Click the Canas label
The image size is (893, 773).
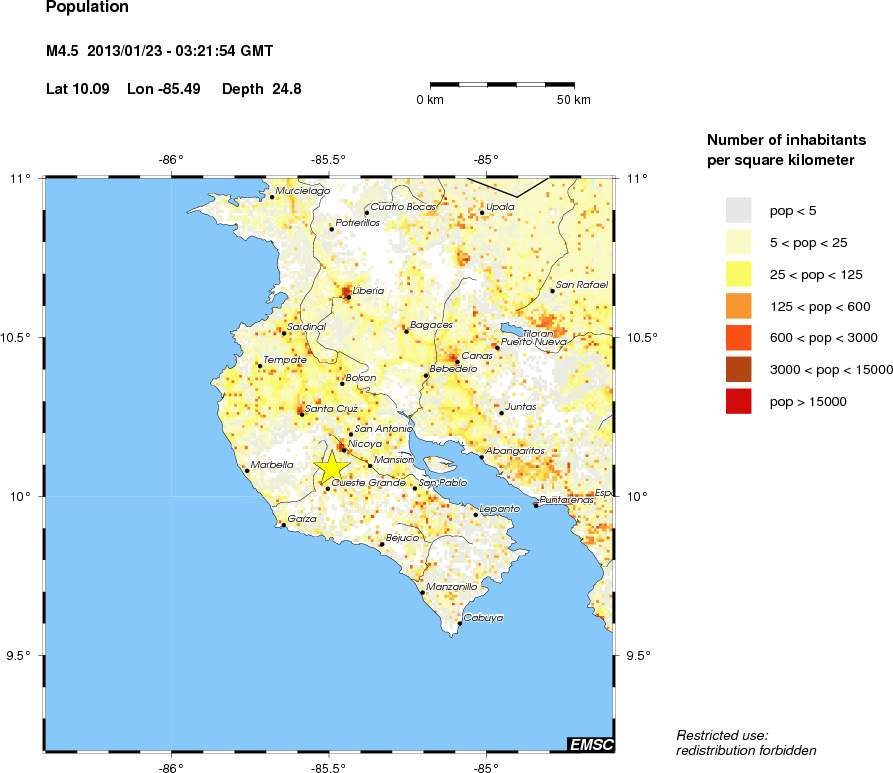pos(477,355)
